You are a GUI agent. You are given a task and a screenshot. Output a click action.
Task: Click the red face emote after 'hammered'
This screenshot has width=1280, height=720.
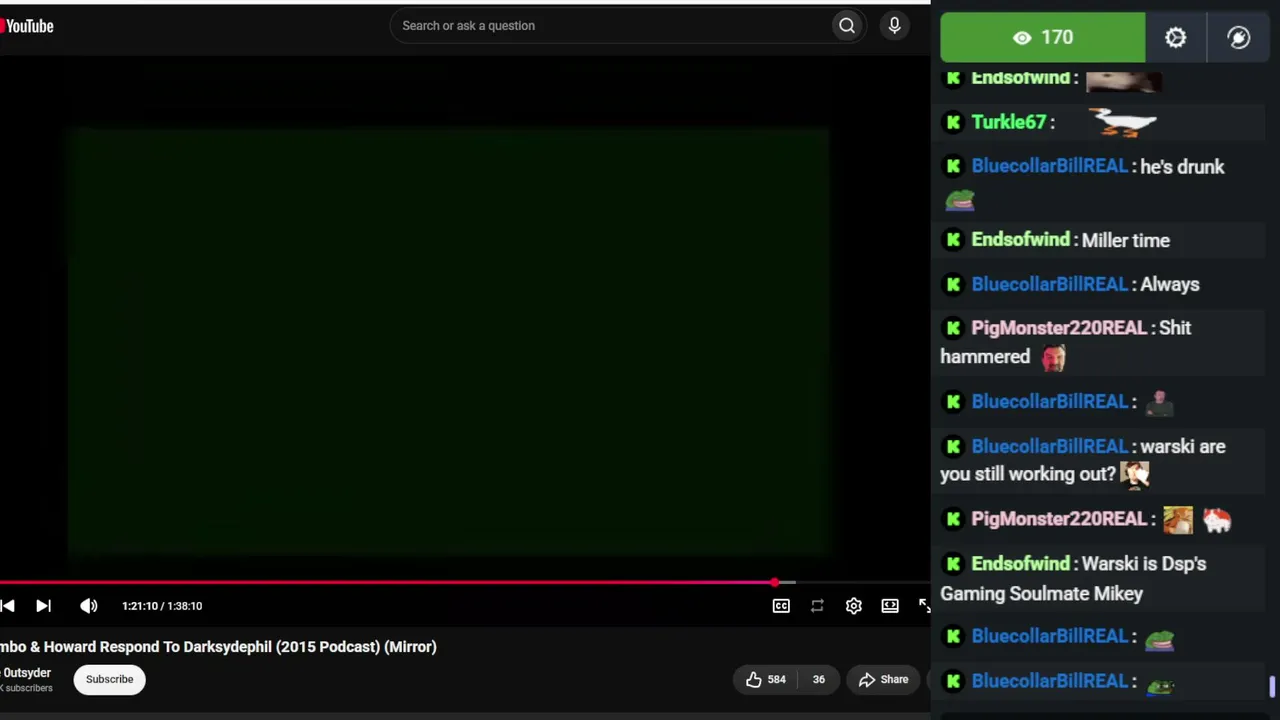click(1053, 357)
